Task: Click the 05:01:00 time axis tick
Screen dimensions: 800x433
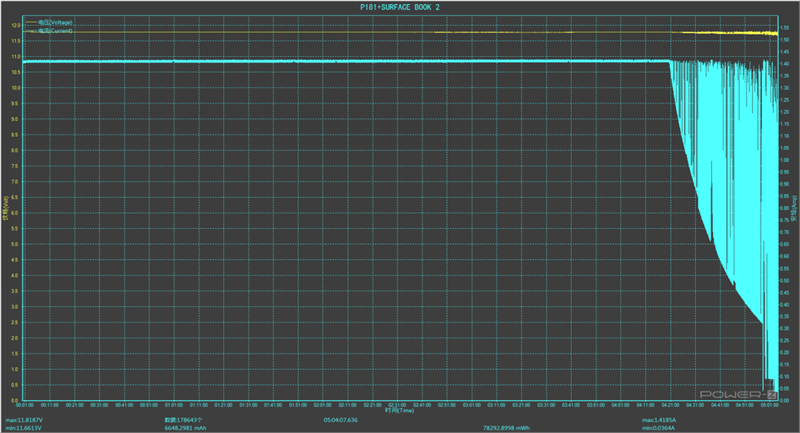Action: (x=769, y=405)
